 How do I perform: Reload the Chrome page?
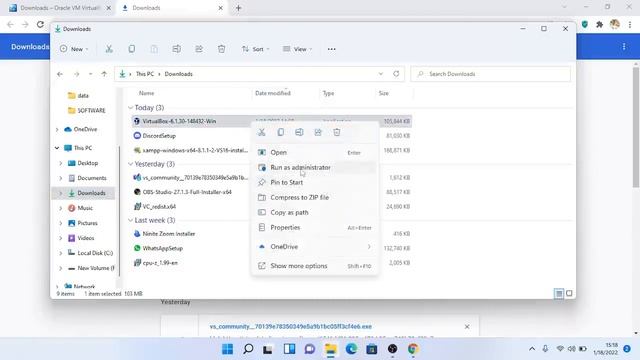(40, 24)
